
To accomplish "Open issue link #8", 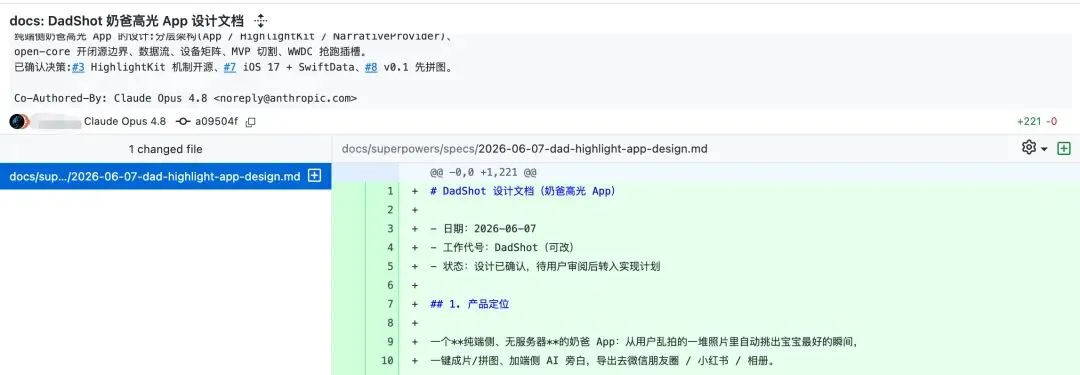I will (371, 68).
